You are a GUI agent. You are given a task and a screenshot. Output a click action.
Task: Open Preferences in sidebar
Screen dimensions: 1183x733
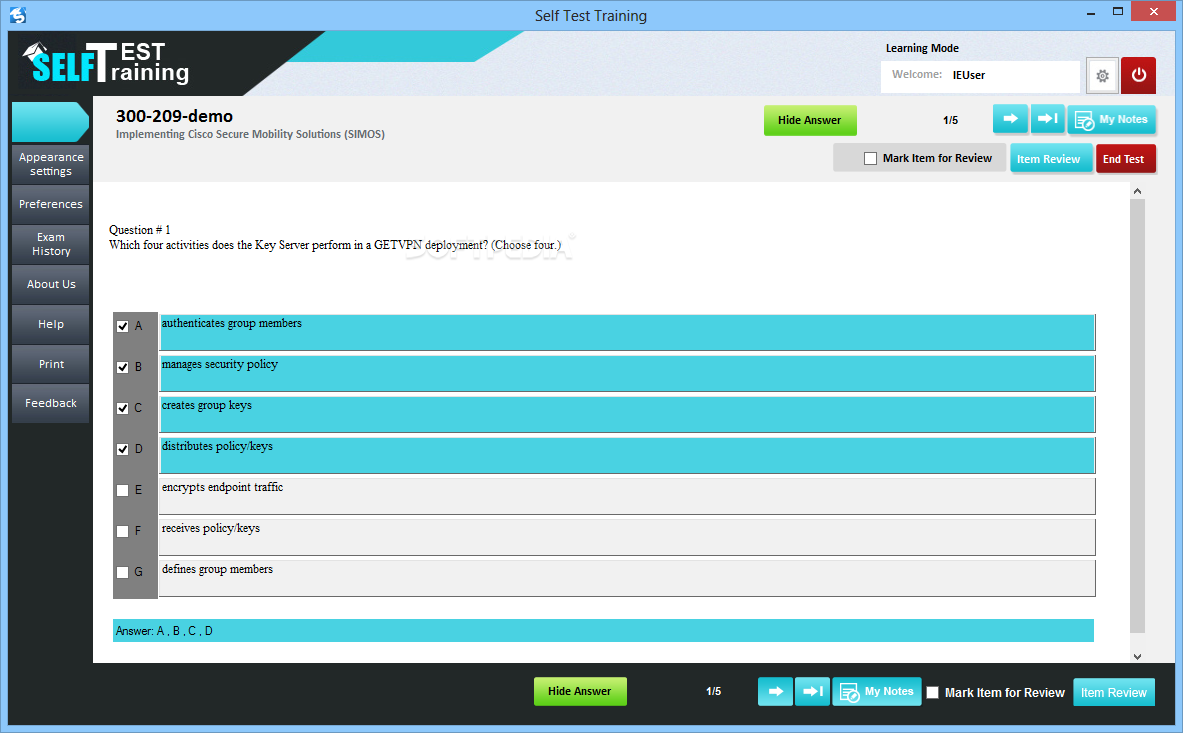pyautogui.click(x=51, y=204)
